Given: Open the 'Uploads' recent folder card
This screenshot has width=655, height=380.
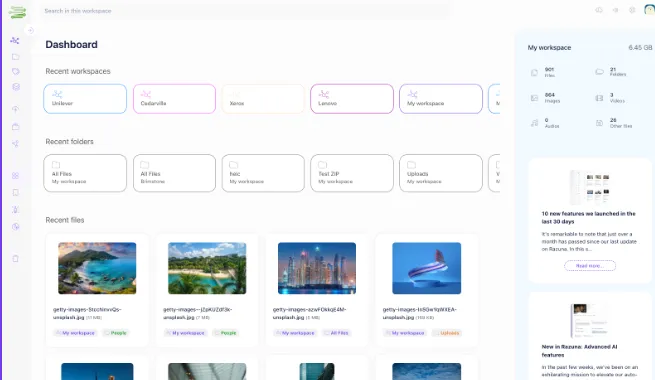Looking at the screenshot, I should click(x=441, y=173).
